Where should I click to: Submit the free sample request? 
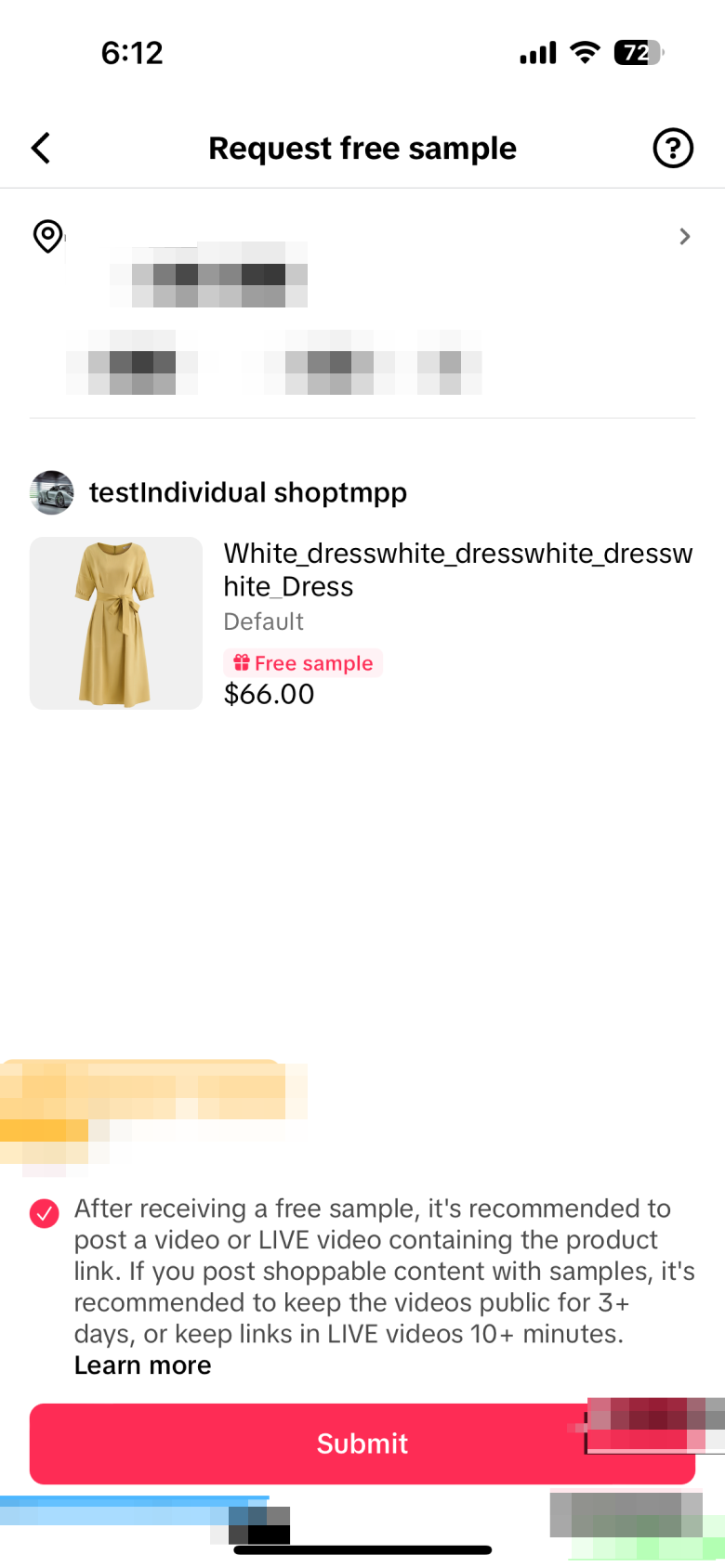click(x=362, y=1444)
